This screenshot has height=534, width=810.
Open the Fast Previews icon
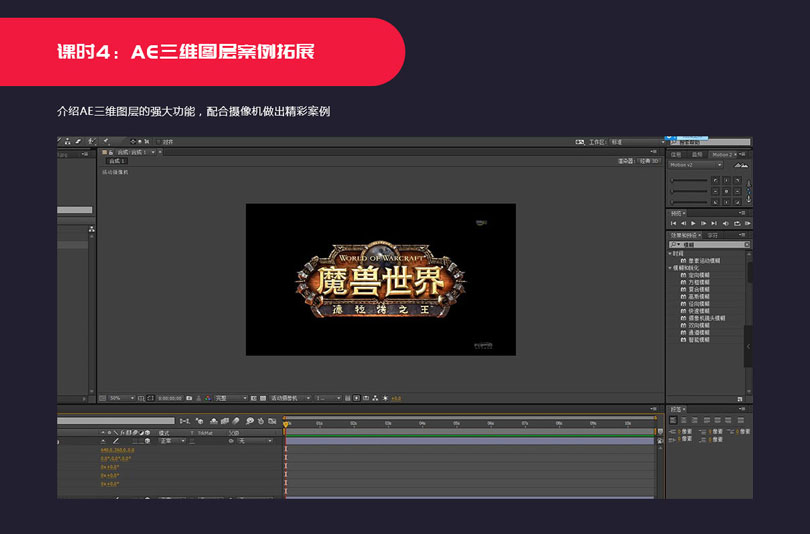pyautogui.click(x=356, y=398)
